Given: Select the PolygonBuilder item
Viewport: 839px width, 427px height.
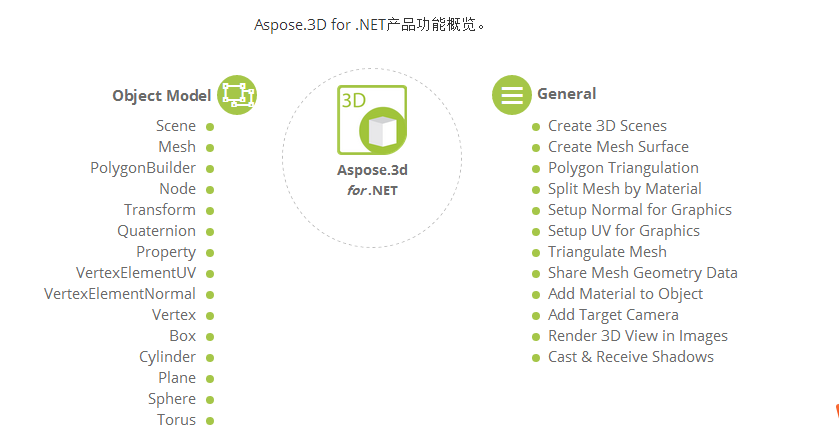Looking at the screenshot, I should tap(143, 168).
